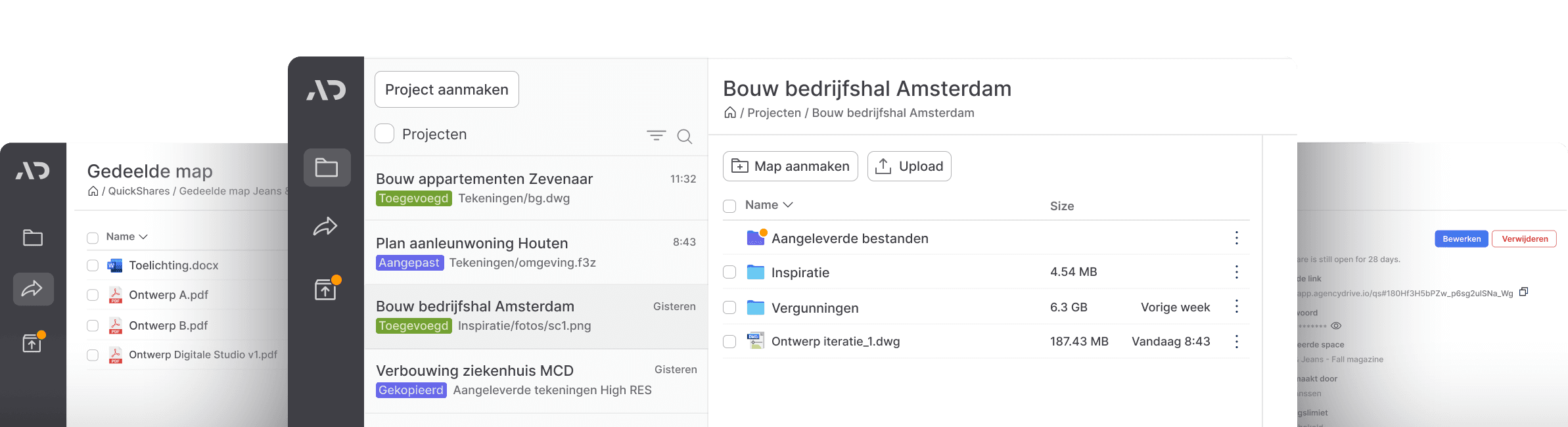Open the filter icon beside Projecten
1568x427 pixels.
click(656, 135)
